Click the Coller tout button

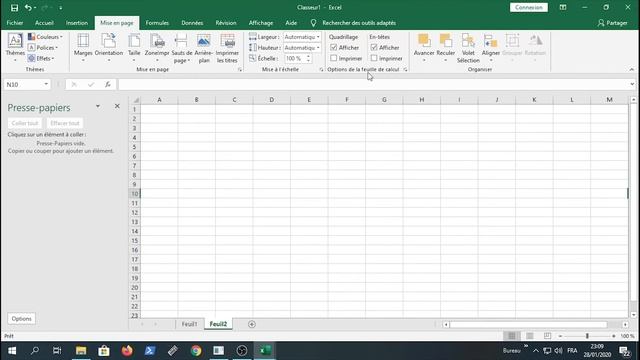click(24, 123)
